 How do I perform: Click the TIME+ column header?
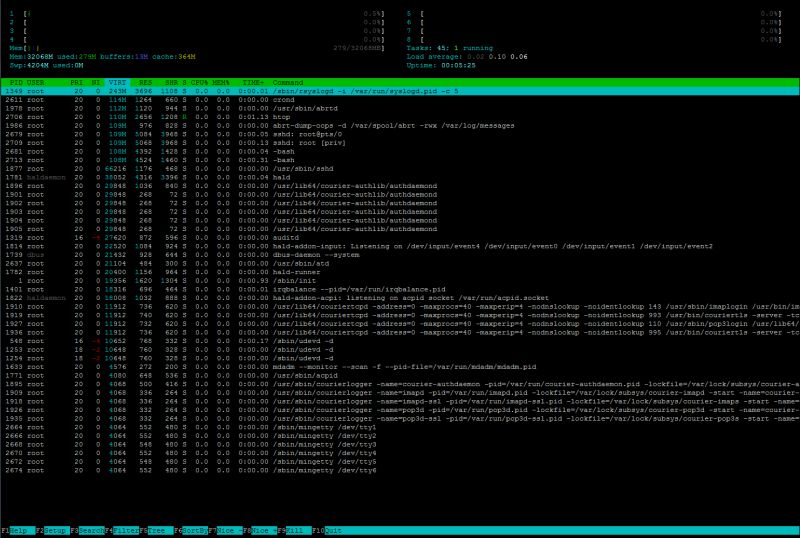253,82
